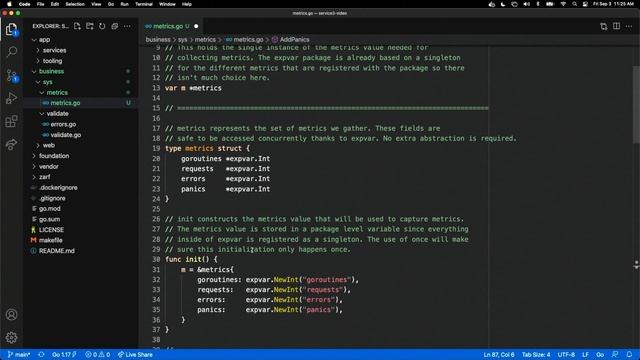Open the Wi-Fi menu bar icon
The image size is (640, 360).
[563, 4]
